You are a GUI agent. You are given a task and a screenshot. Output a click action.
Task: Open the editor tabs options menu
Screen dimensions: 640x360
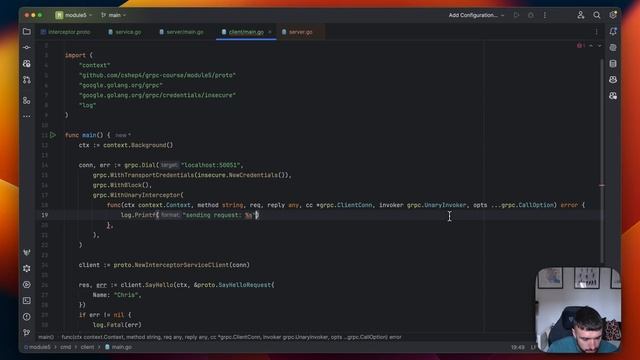coord(596,32)
